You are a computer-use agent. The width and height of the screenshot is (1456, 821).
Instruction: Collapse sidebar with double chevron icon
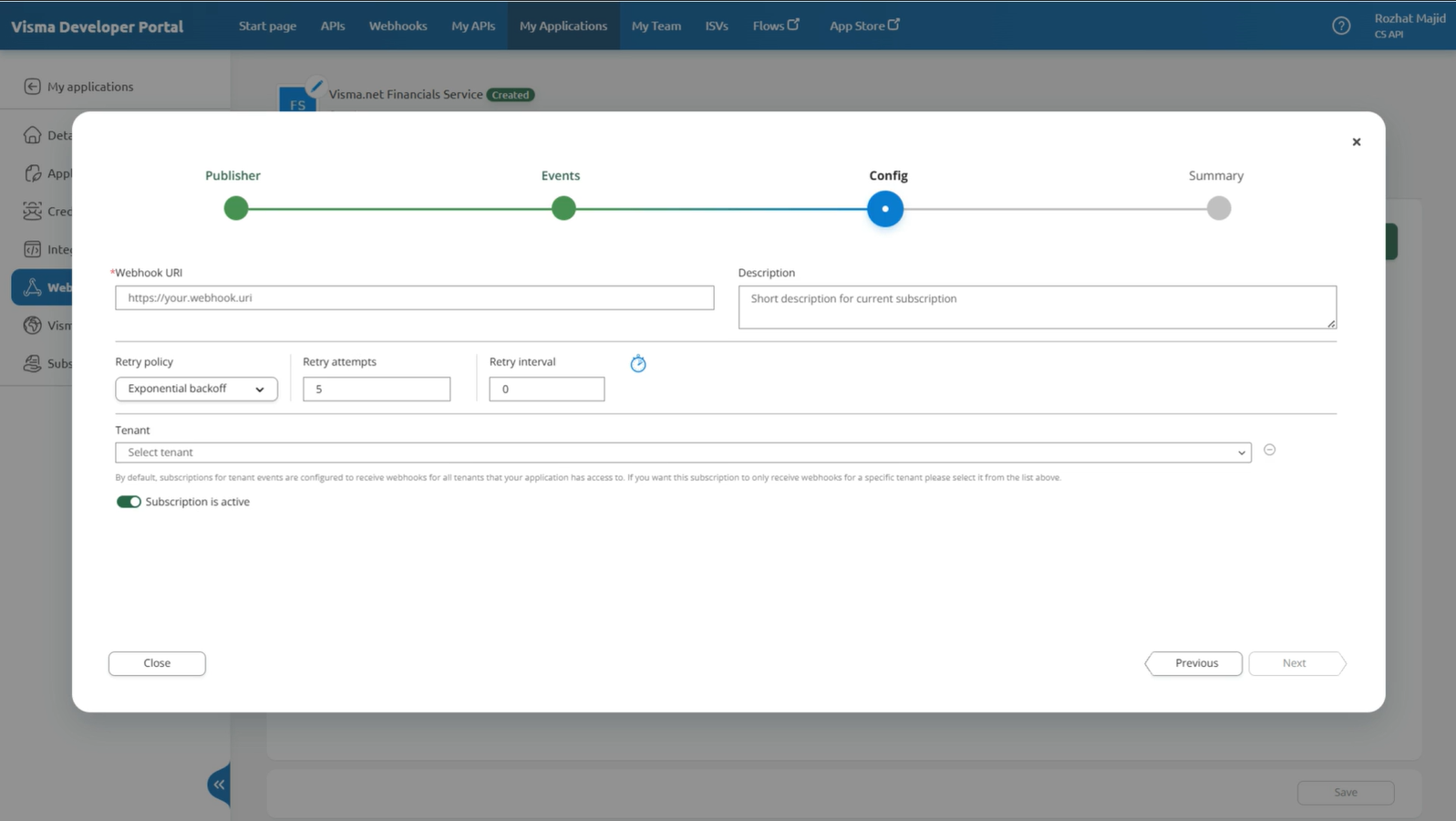click(219, 784)
